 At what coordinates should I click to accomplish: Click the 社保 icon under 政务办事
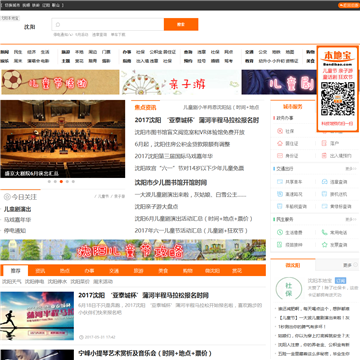pyautogui.click(x=280, y=131)
